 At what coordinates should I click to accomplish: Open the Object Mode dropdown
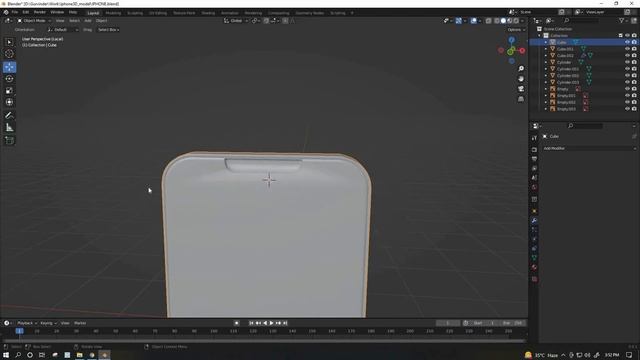(x=34, y=21)
